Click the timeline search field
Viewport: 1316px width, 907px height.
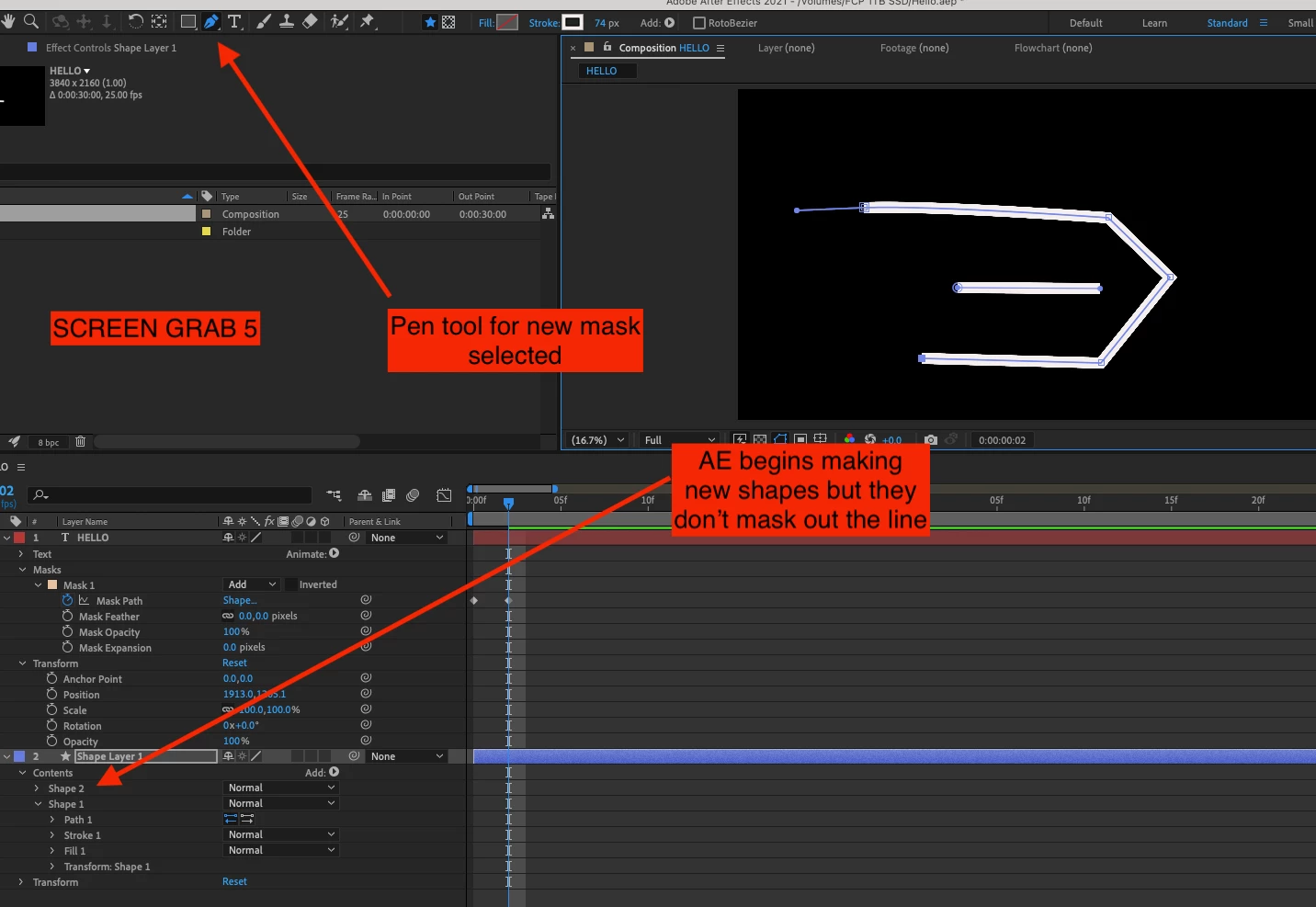(x=170, y=495)
